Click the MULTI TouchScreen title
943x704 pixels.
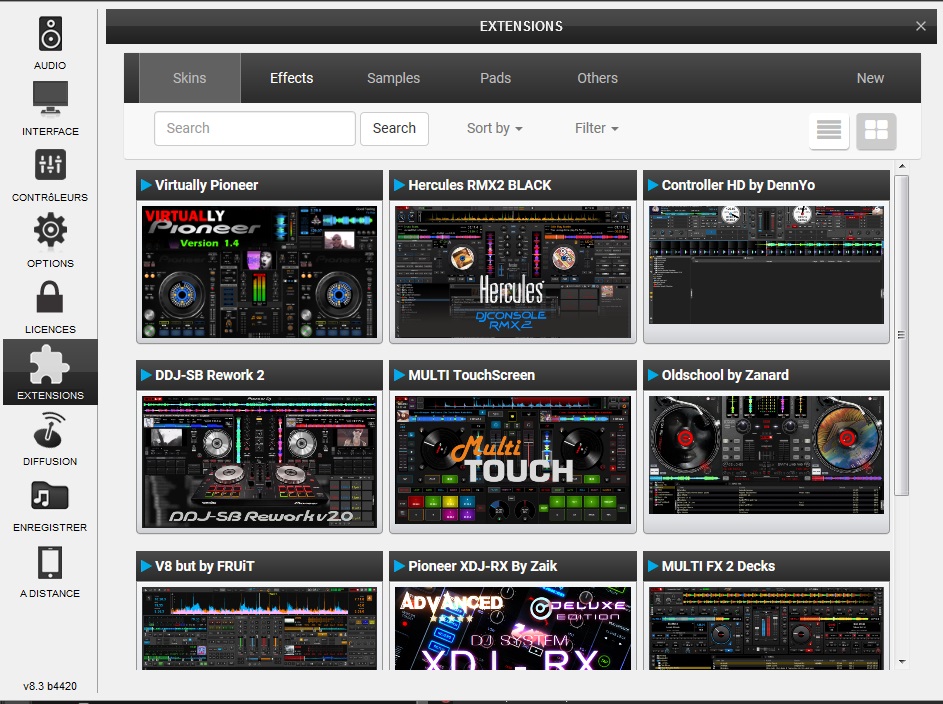(x=472, y=375)
